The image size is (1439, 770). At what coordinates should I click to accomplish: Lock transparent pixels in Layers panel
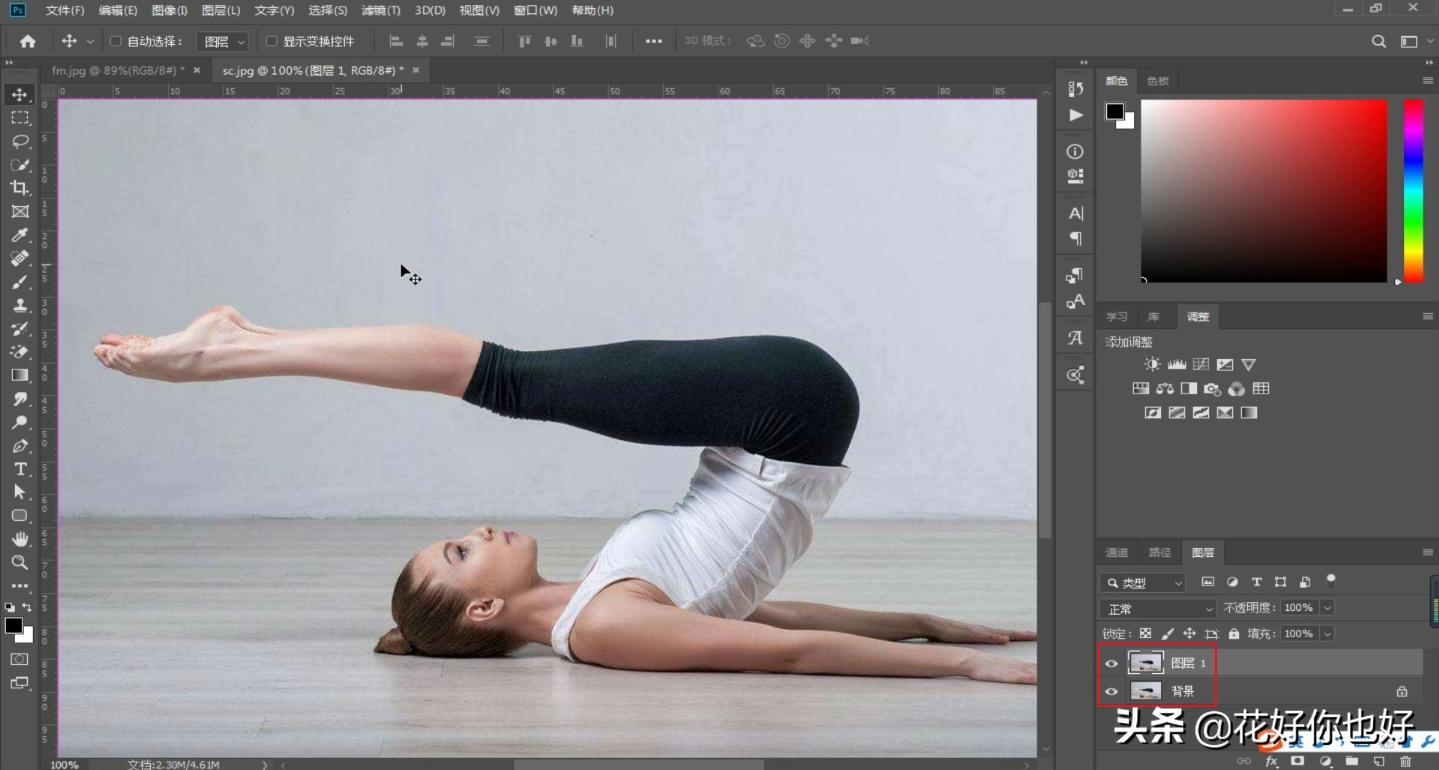pyautogui.click(x=1146, y=634)
